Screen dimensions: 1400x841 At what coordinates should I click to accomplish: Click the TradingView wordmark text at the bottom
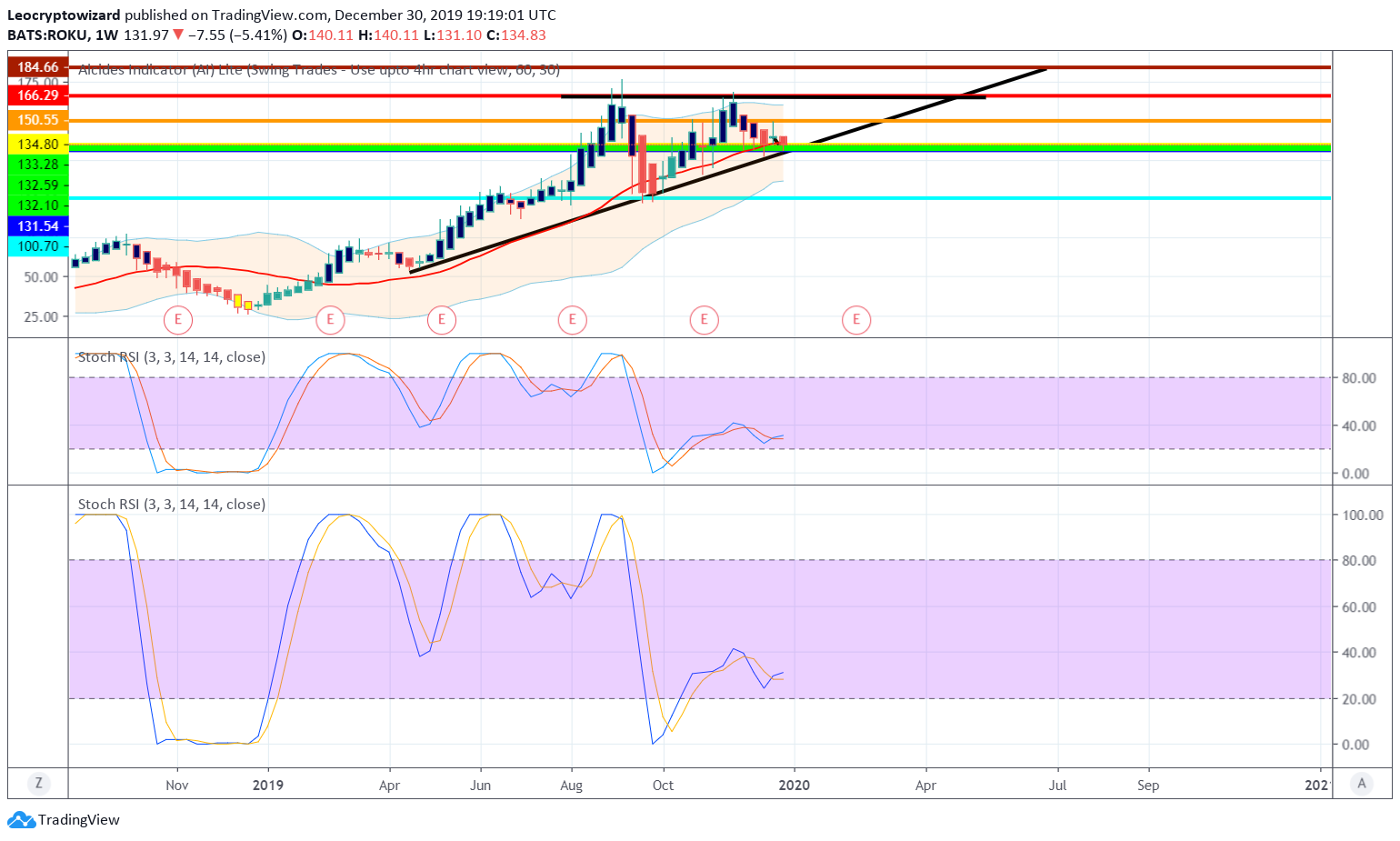(79, 820)
